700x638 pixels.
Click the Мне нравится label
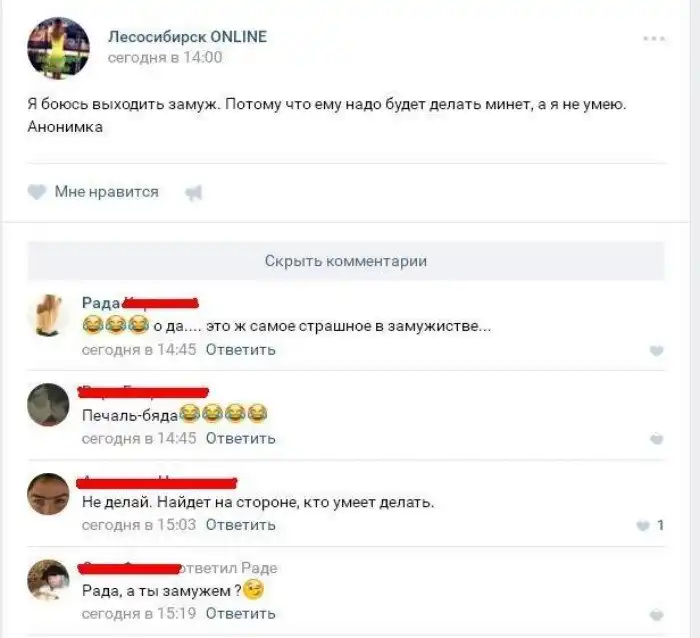pos(107,192)
